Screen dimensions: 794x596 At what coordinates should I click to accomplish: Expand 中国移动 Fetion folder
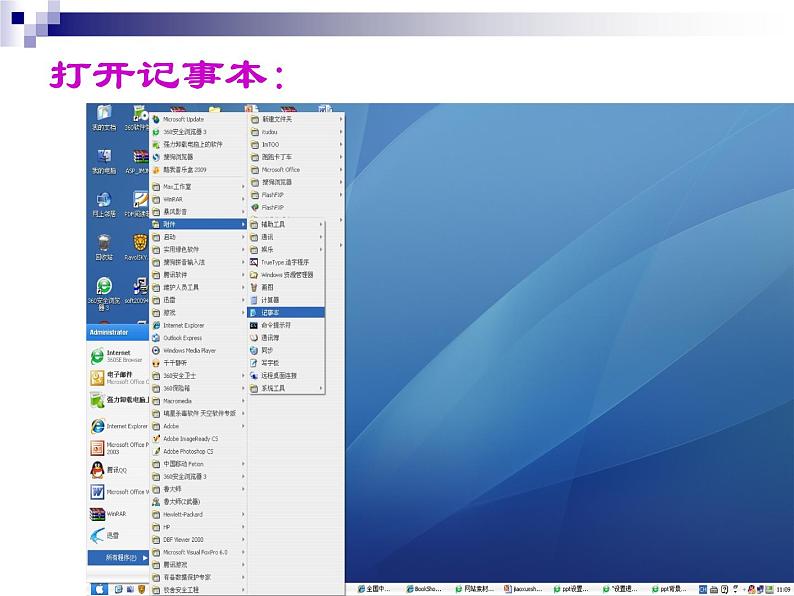coord(198,464)
